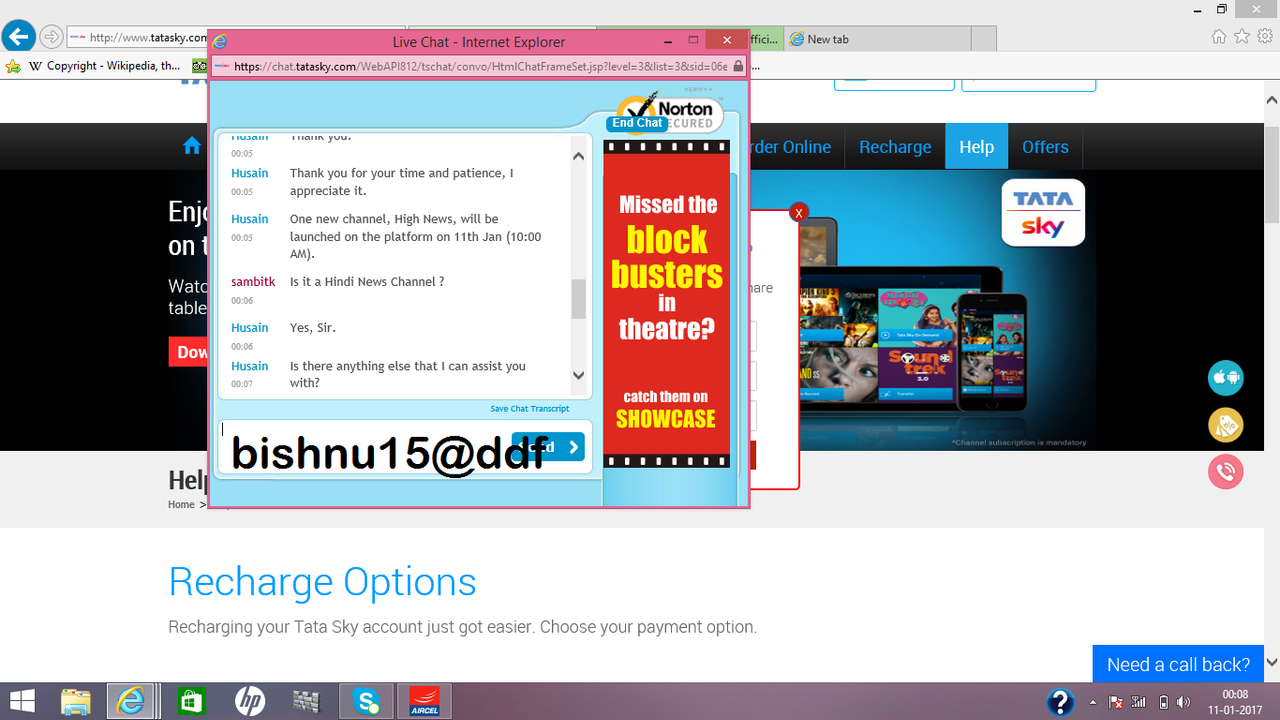1280x720 pixels.
Task: Click 'Thank you for your time' message
Action: [x=402, y=181]
